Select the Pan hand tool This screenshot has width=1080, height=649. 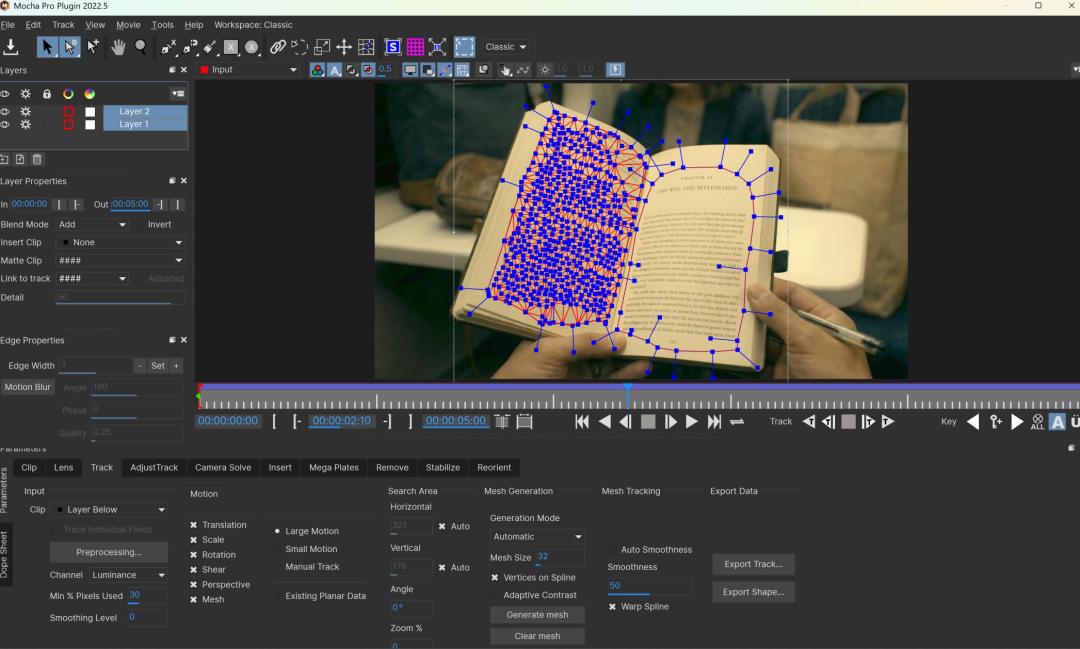click(x=118, y=47)
